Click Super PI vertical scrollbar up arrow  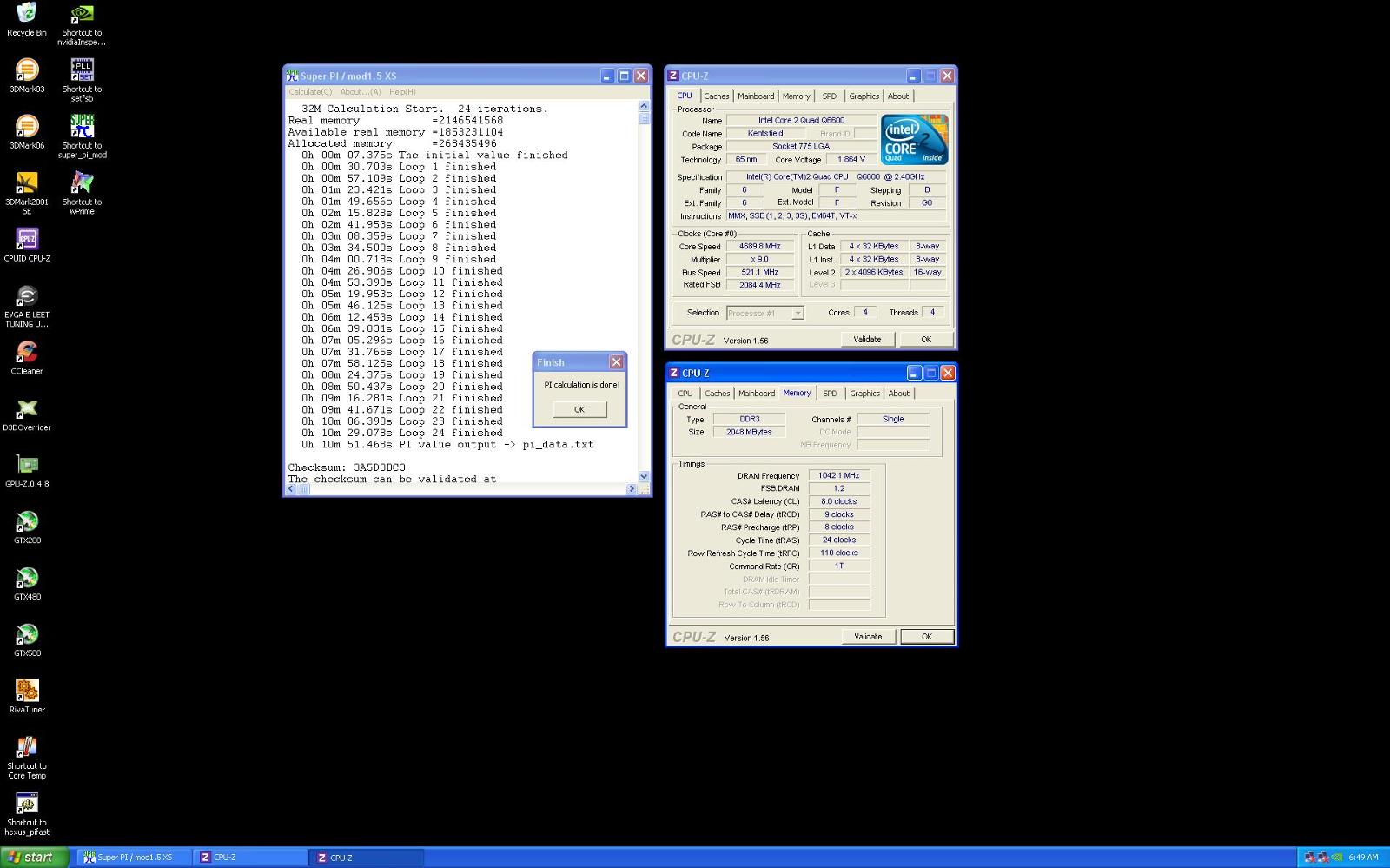[x=644, y=106]
